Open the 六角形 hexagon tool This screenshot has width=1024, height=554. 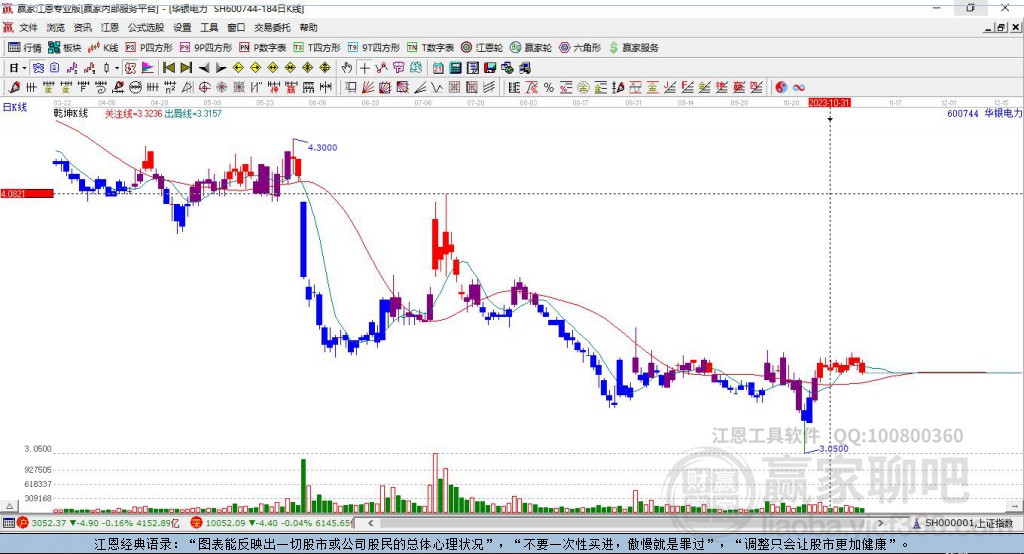click(580, 48)
